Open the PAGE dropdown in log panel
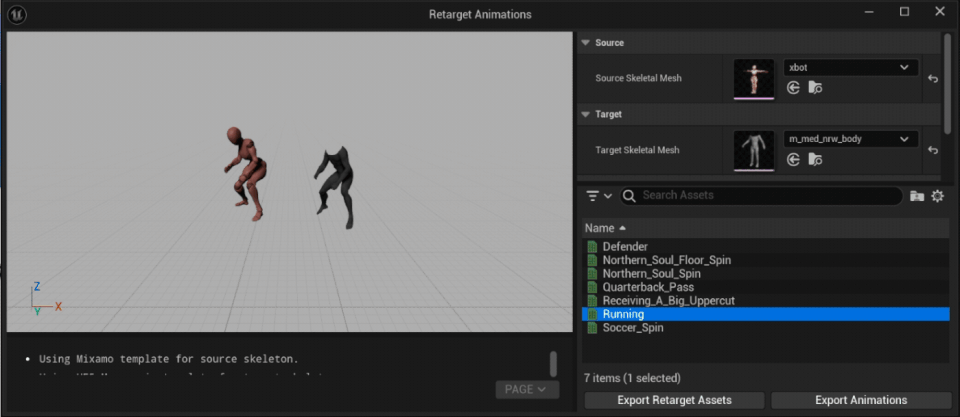 [x=526, y=389]
